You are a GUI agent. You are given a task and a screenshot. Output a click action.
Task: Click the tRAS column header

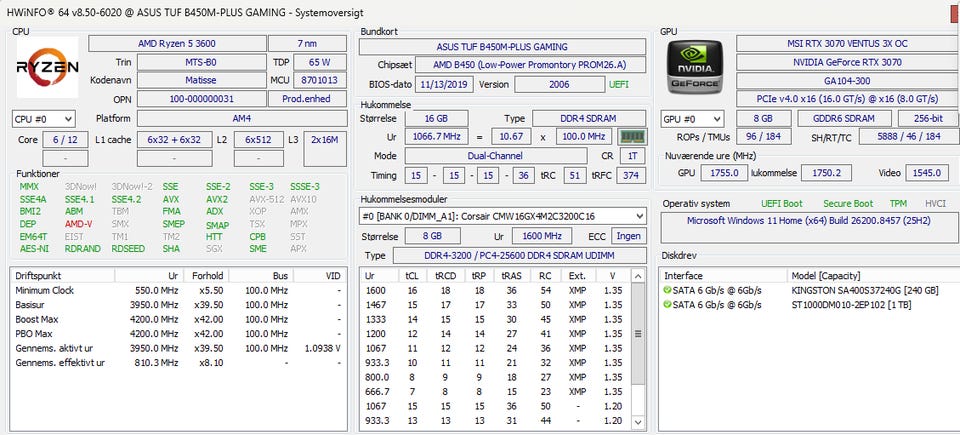pyautogui.click(x=511, y=276)
